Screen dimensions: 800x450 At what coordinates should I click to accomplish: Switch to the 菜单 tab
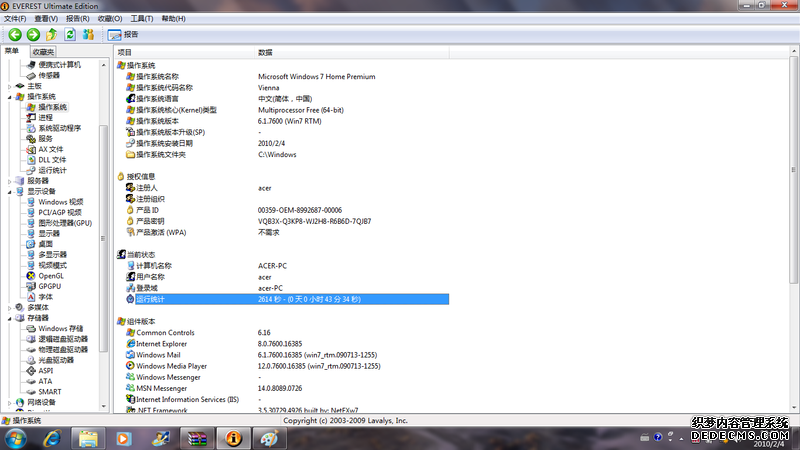(12, 51)
